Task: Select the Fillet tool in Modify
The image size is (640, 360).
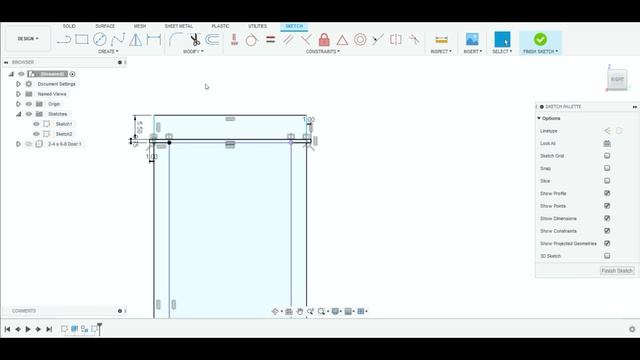Action: pos(176,40)
